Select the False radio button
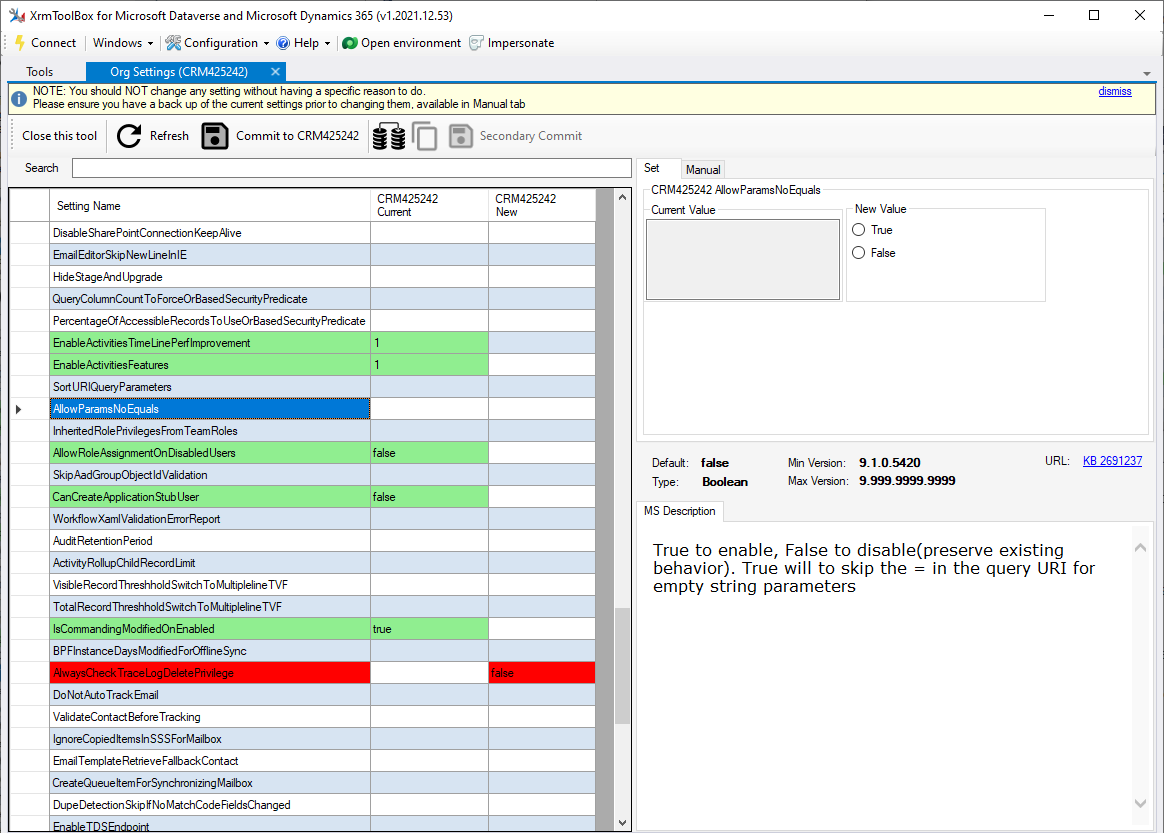1164x833 pixels. click(859, 252)
